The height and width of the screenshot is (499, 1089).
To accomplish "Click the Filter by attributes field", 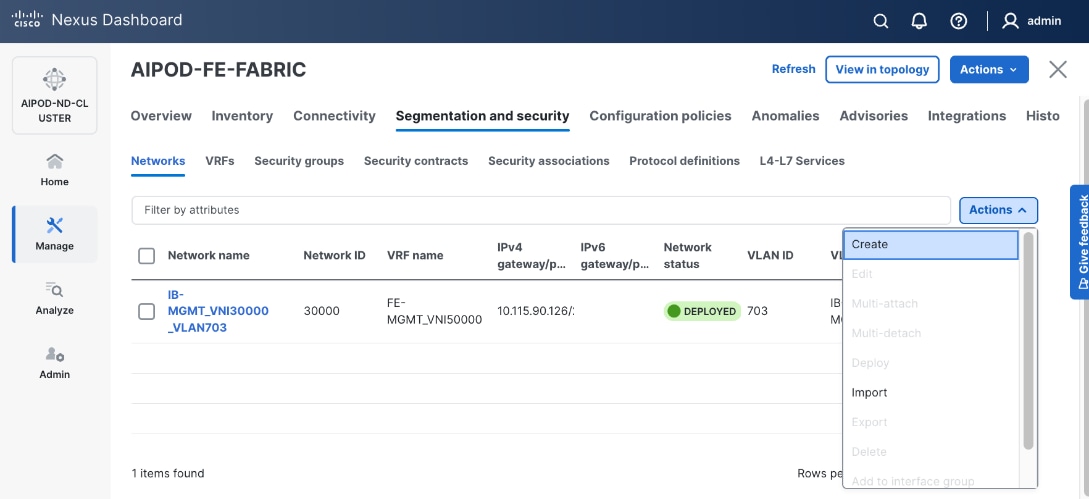I will tap(540, 210).
